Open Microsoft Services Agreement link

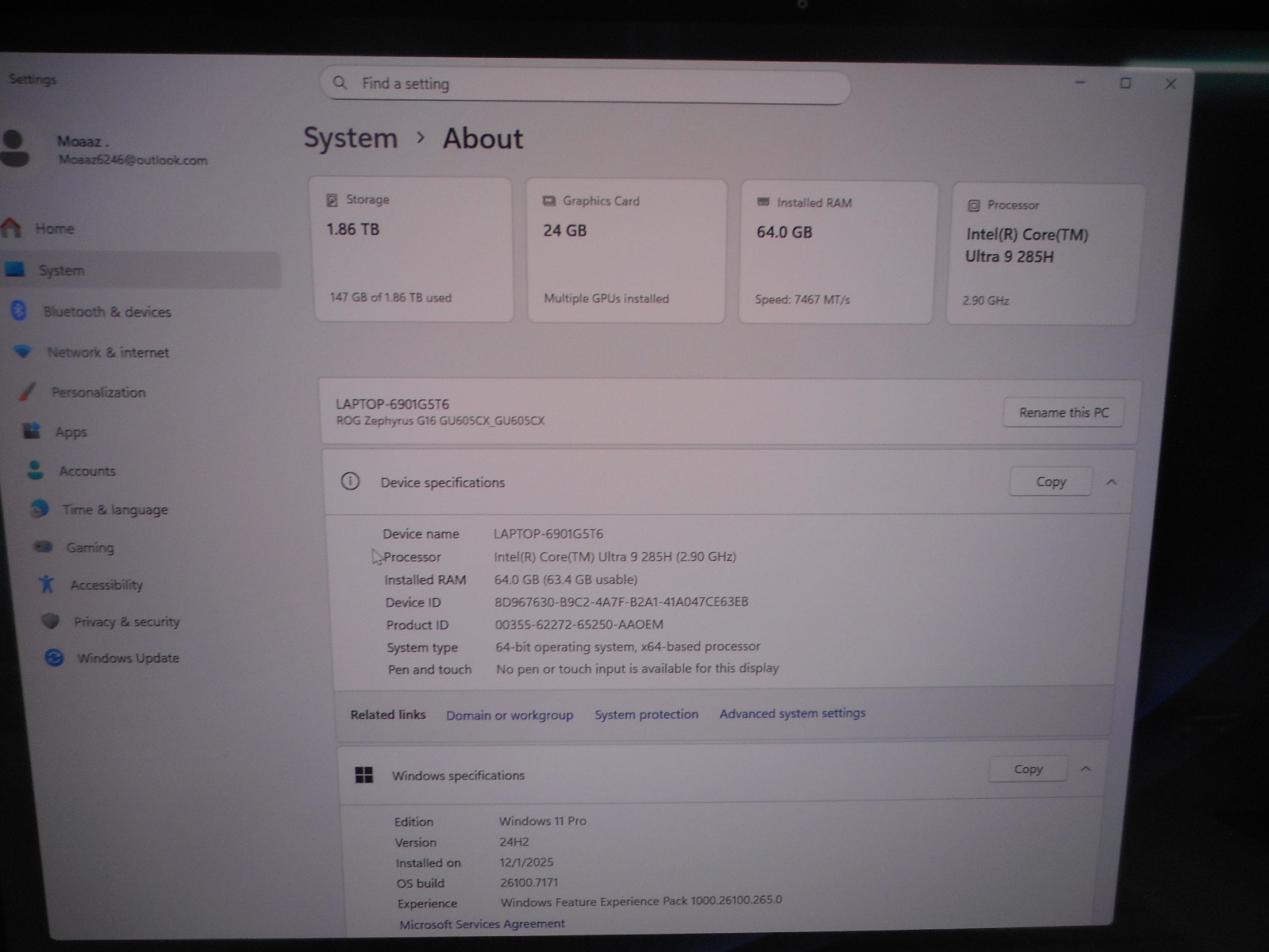pyautogui.click(x=483, y=923)
